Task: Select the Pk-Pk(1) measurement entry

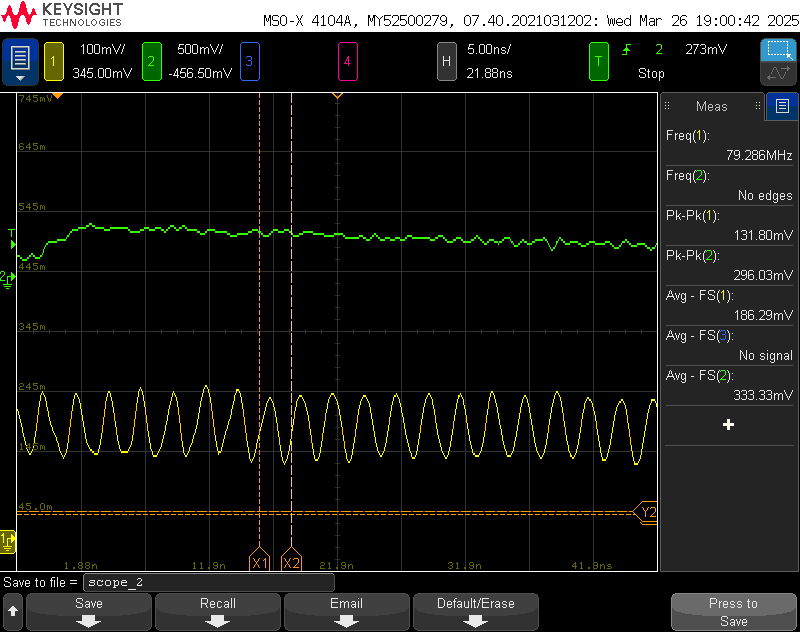Action: [729, 225]
